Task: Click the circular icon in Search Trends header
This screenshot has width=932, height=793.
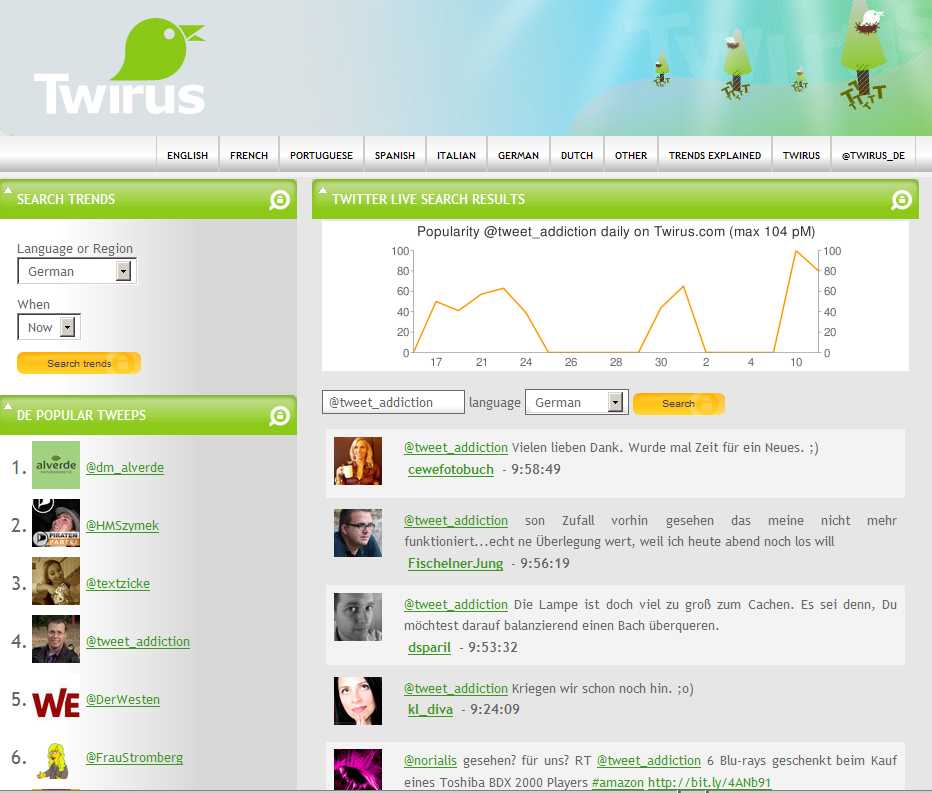Action: click(279, 200)
